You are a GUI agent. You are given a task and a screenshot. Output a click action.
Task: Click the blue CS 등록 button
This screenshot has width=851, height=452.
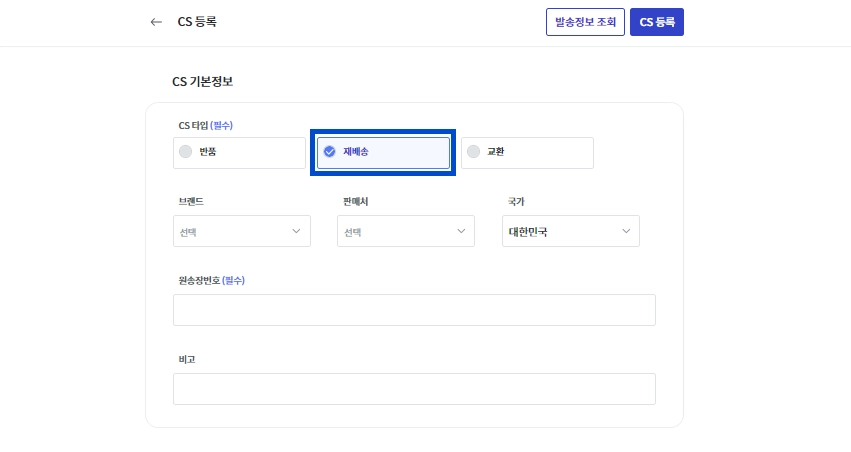pyautogui.click(x=656, y=22)
